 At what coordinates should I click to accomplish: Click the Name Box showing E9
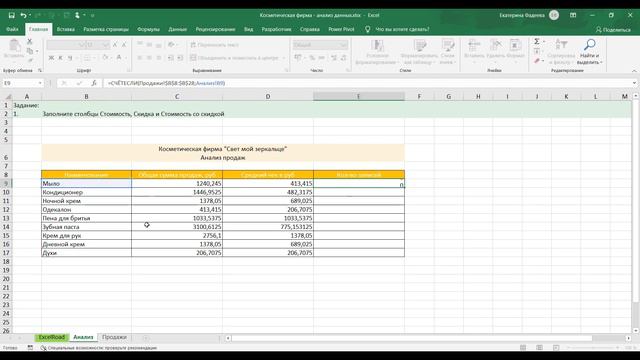click(x=20, y=83)
